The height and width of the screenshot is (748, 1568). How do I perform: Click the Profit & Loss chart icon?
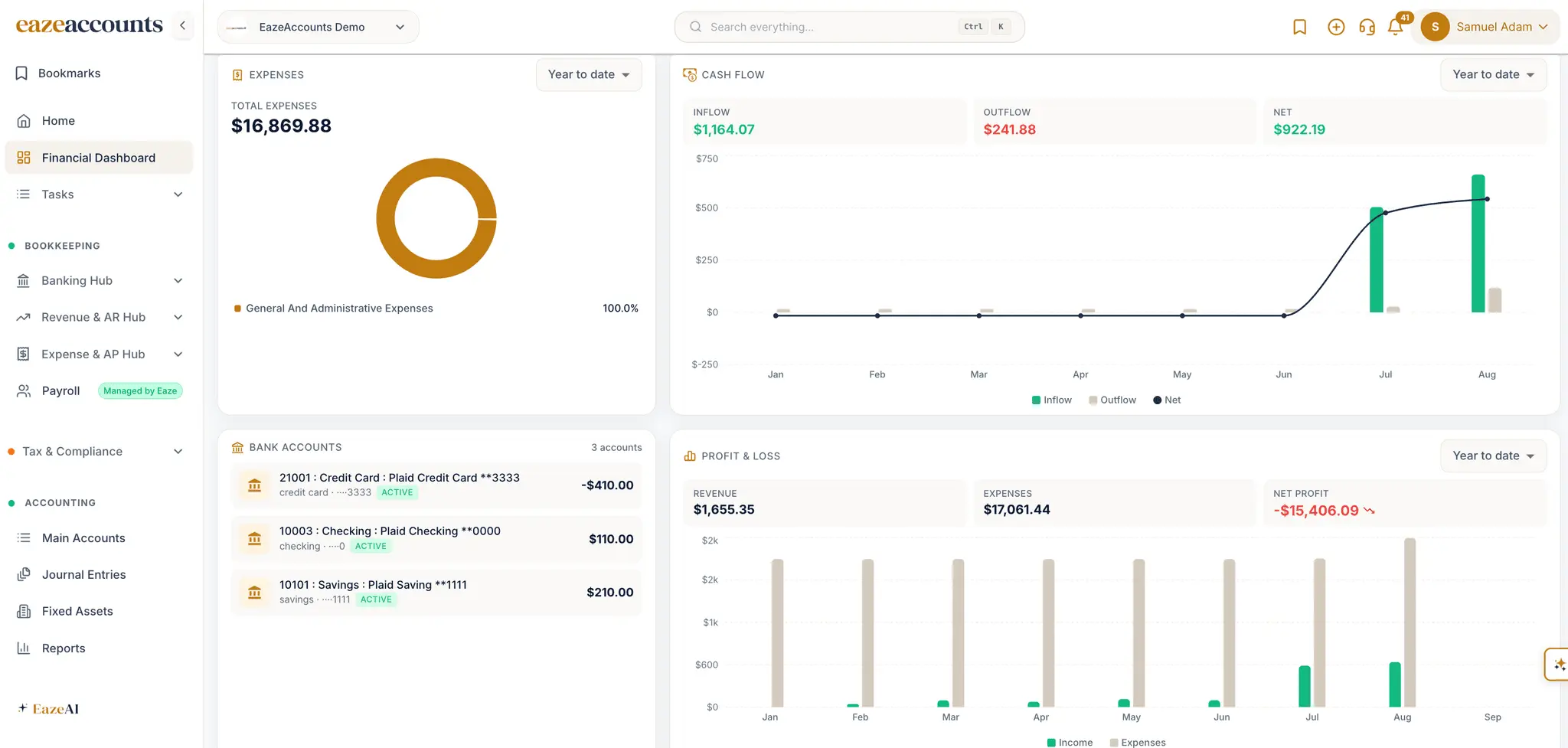[690, 456]
